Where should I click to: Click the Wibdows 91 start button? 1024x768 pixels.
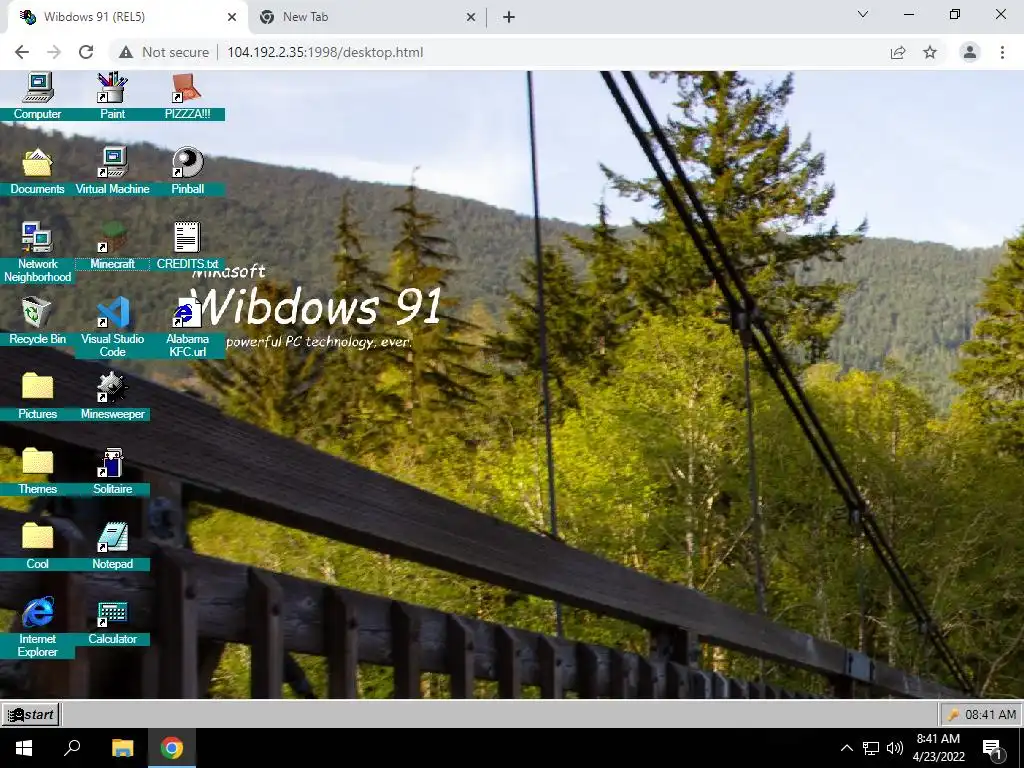tap(31, 714)
